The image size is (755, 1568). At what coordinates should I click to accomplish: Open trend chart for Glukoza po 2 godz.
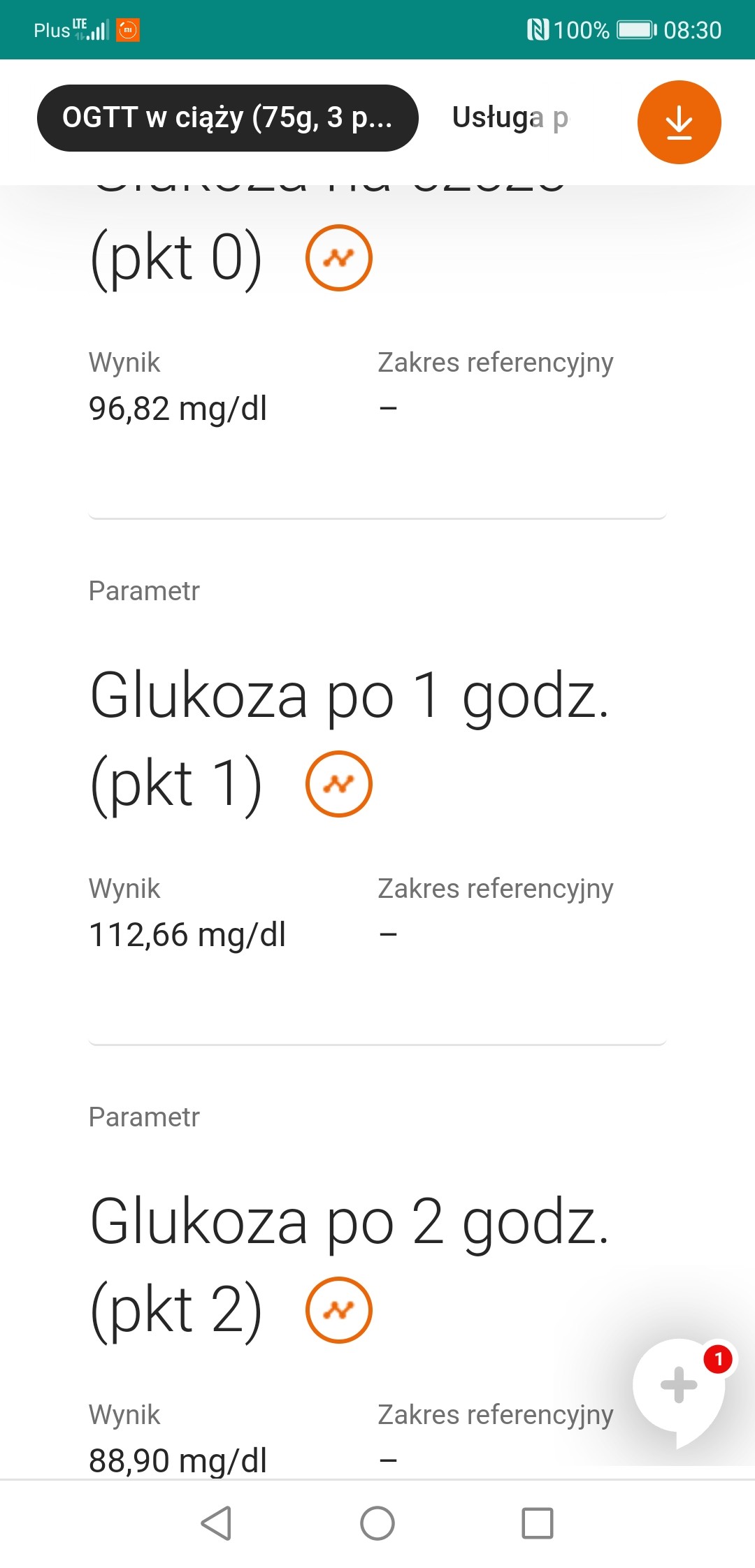tap(339, 1310)
